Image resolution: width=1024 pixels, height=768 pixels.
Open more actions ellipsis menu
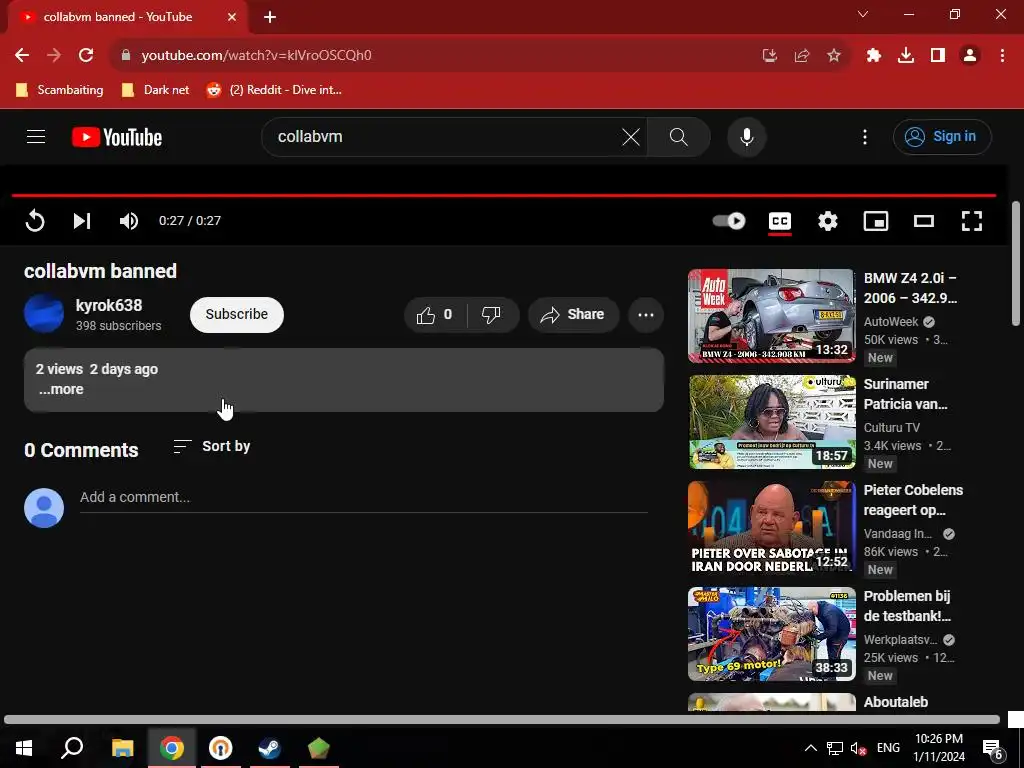coord(646,315)
